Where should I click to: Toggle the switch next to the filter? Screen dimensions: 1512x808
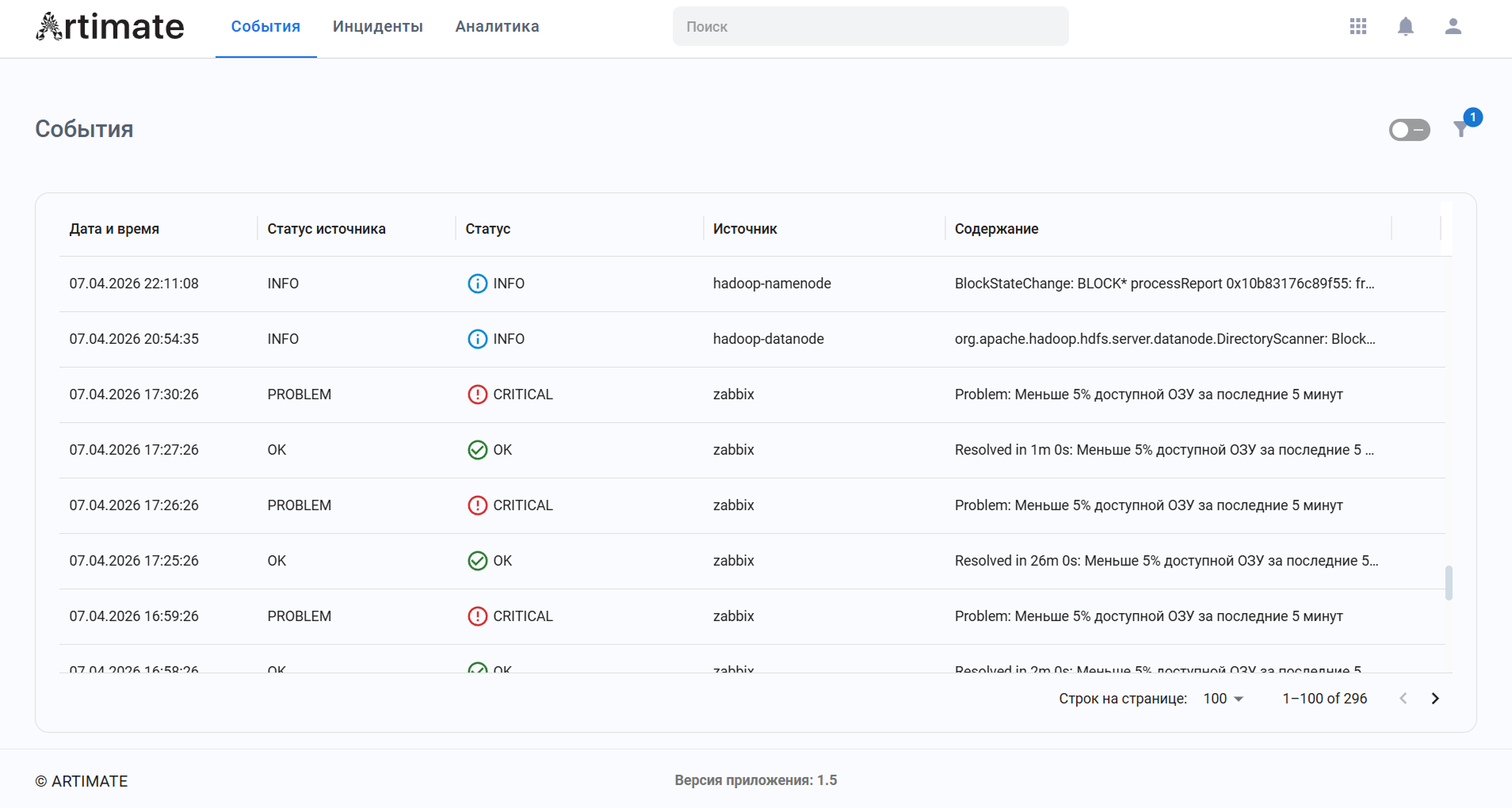point(1409,130)
